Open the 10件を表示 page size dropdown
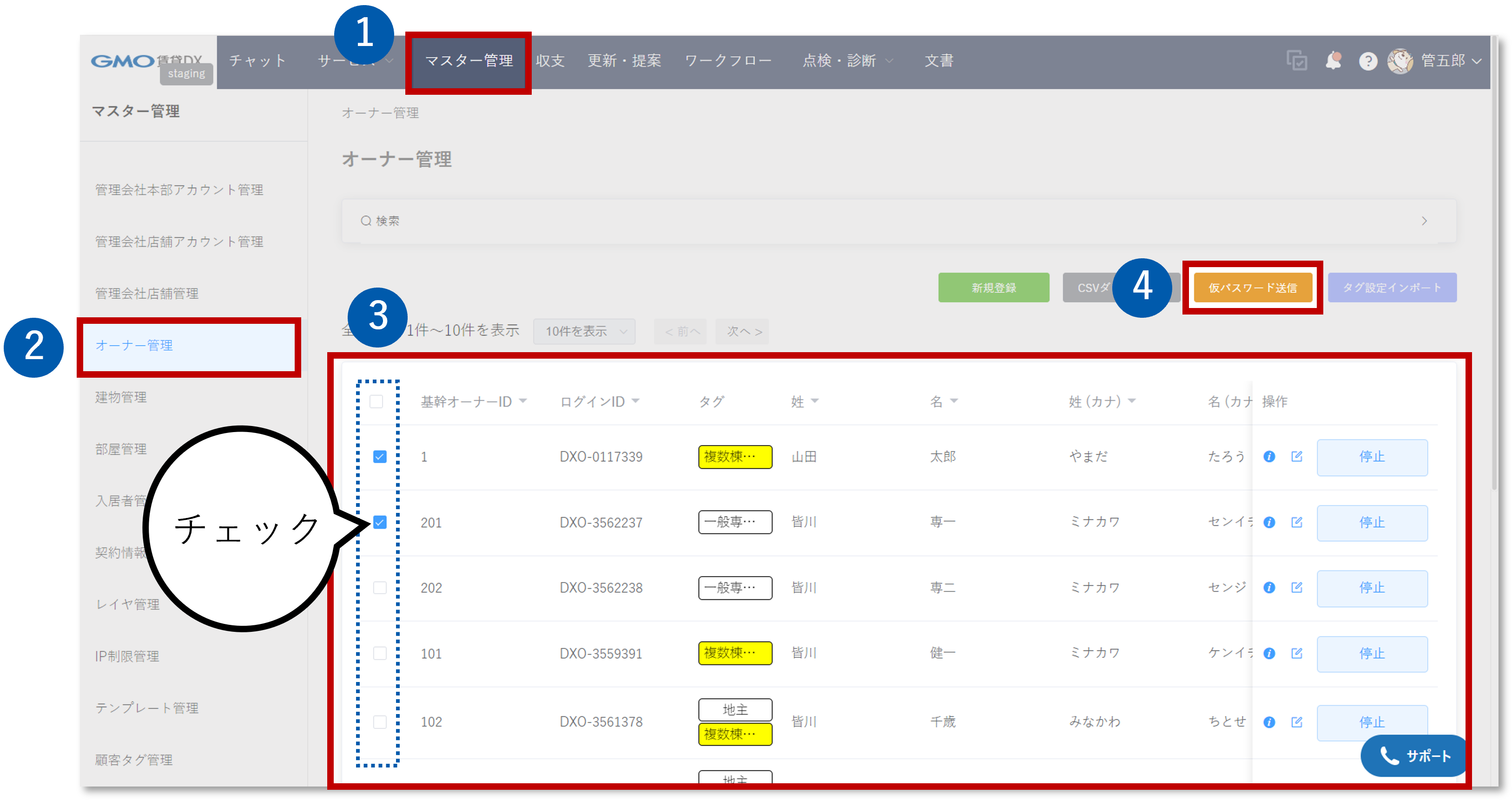Image resolution: width=1512 pixels, height=800 pixels. 584,331
